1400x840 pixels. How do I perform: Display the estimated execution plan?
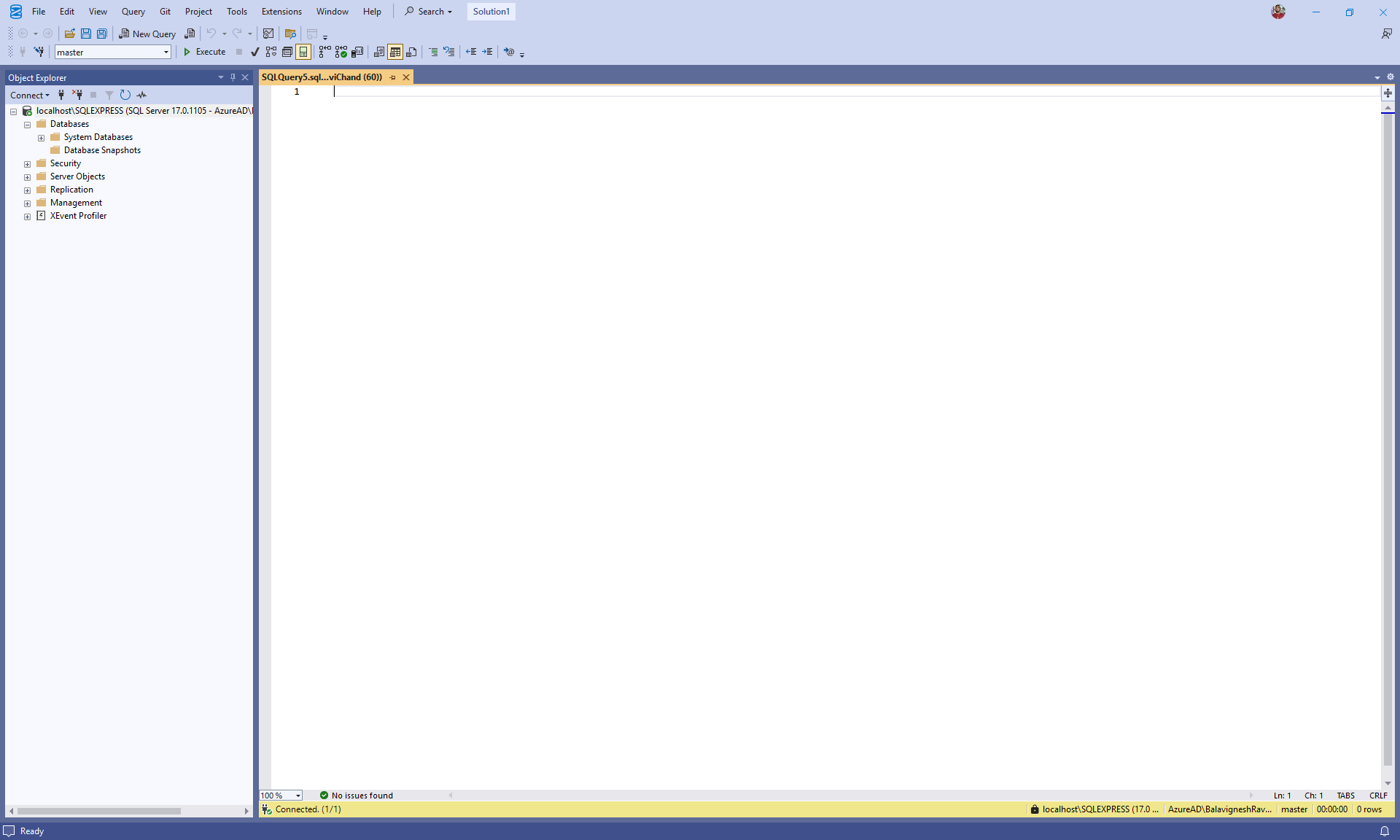click(271, 52)
